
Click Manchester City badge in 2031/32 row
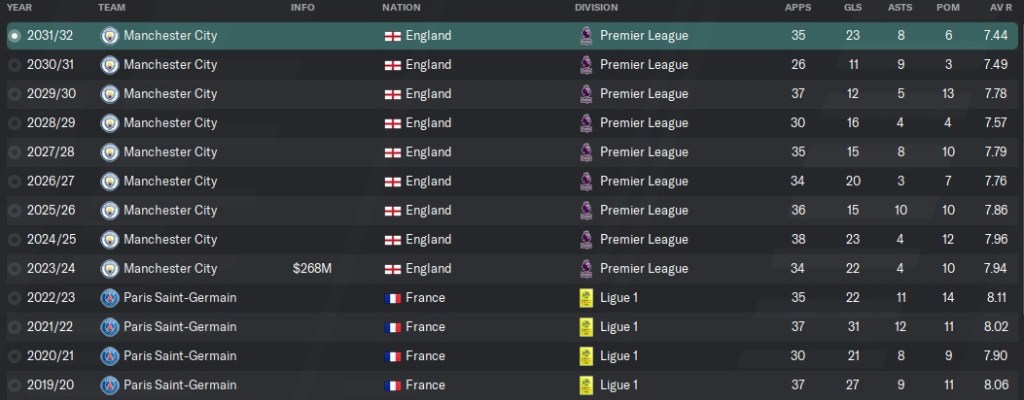(110, 36)
